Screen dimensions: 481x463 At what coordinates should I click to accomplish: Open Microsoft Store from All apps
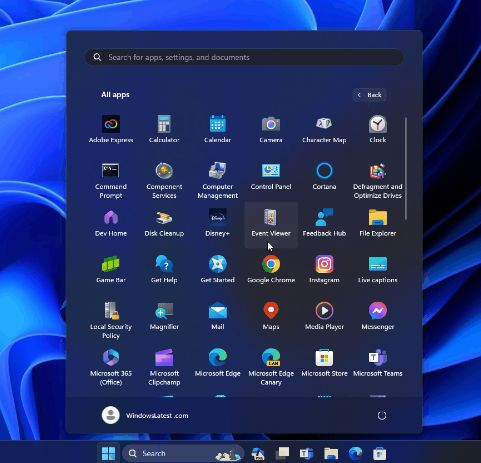click(324, 363)
